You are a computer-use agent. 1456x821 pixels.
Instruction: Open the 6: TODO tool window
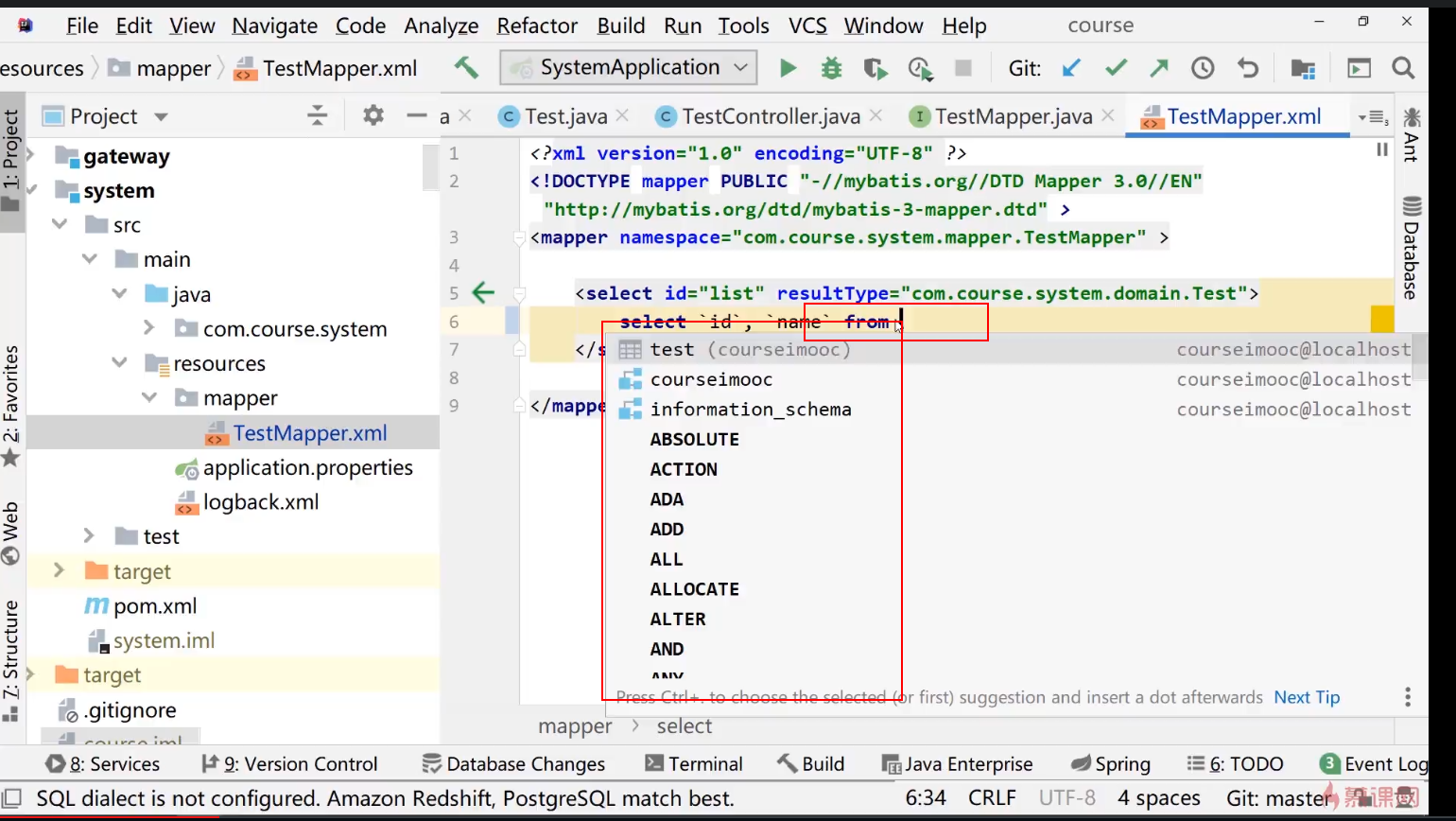[1235, 764]
